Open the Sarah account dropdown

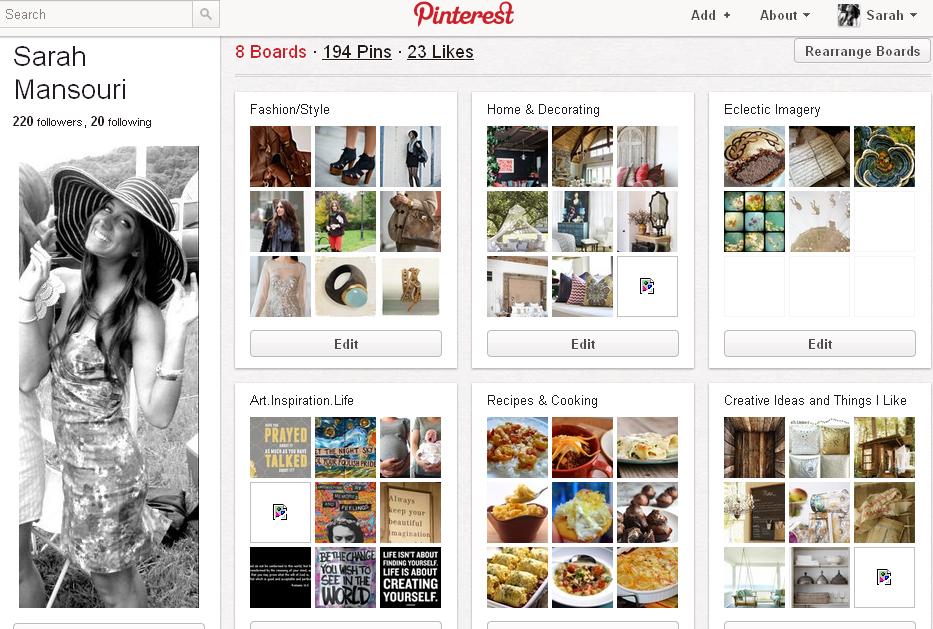point(891,15)
